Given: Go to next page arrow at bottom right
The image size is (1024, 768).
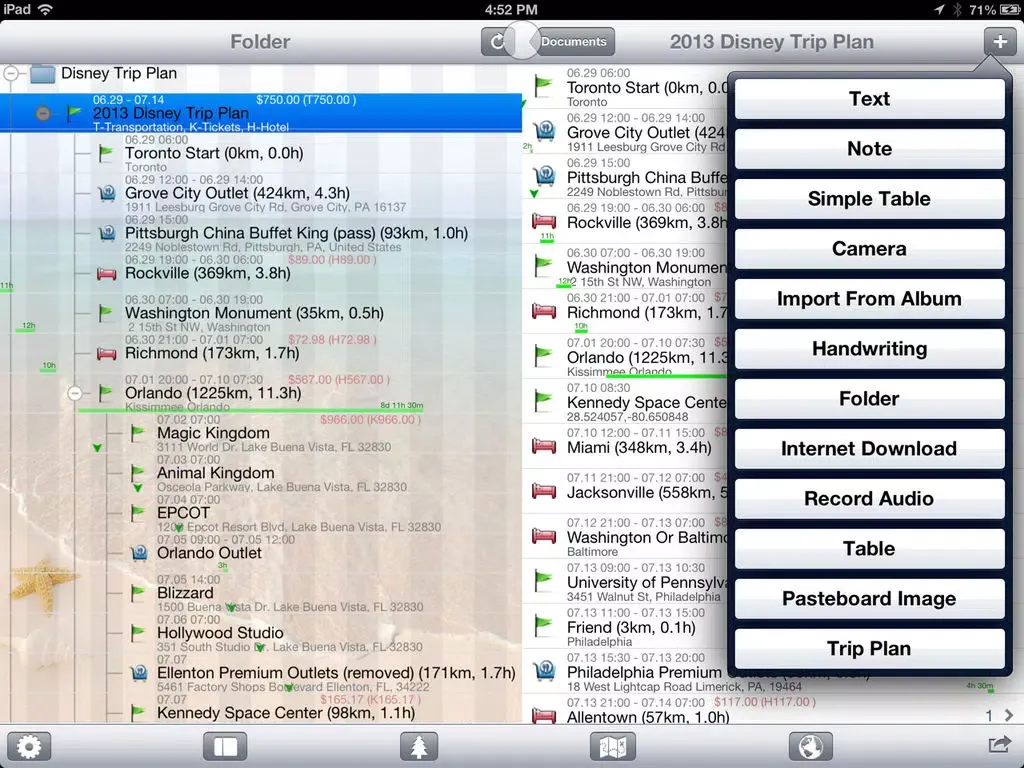Looking at the screenshot, I should click(1009, 716).
